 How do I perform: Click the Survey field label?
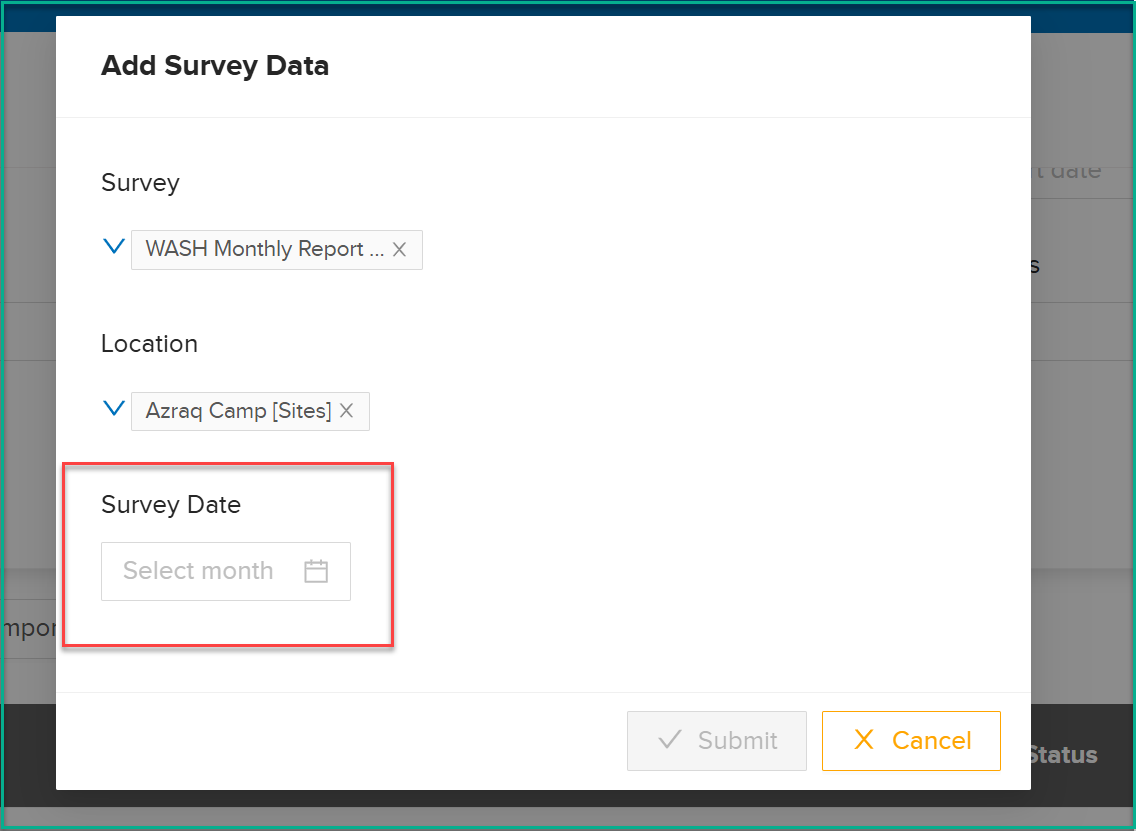coord(140,183)
